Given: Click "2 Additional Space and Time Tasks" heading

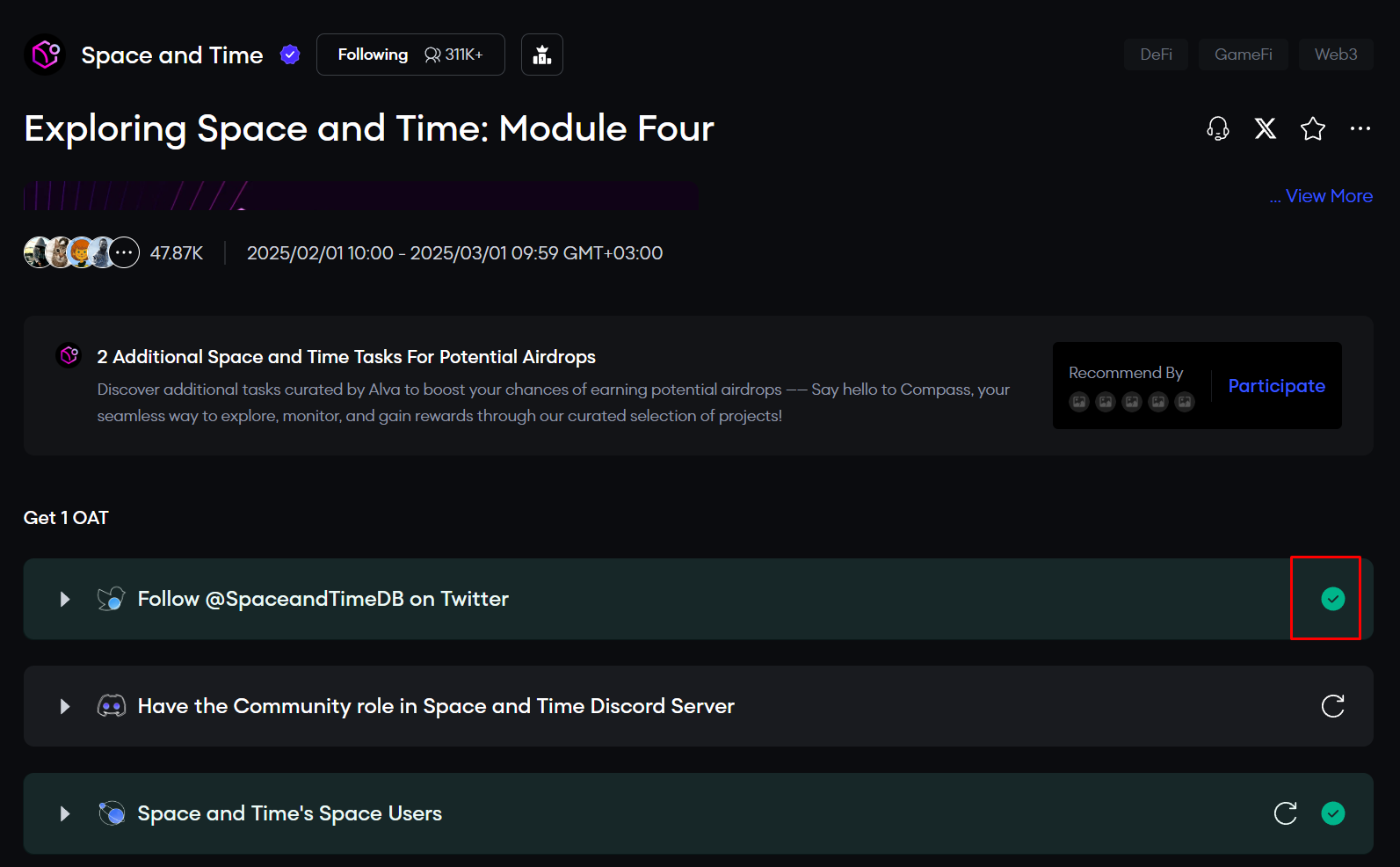Looking at the screenshot, I should click(x=346, y=357).
